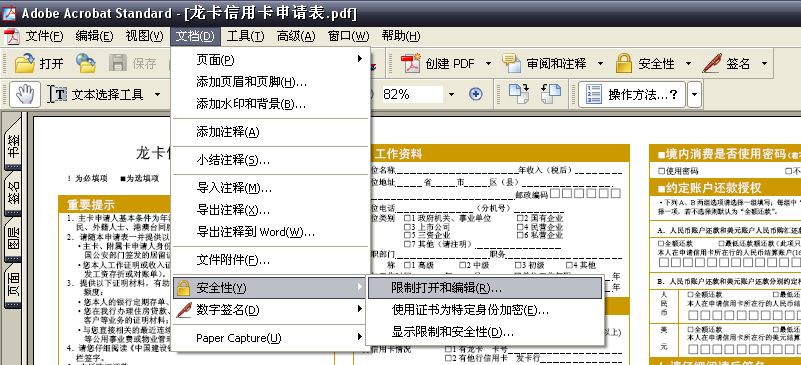Viewport: 801px width, 365px height.
Task: Choose 文件附件(F)... menu item
Action: pyautogui.click(x=270, y=260)
